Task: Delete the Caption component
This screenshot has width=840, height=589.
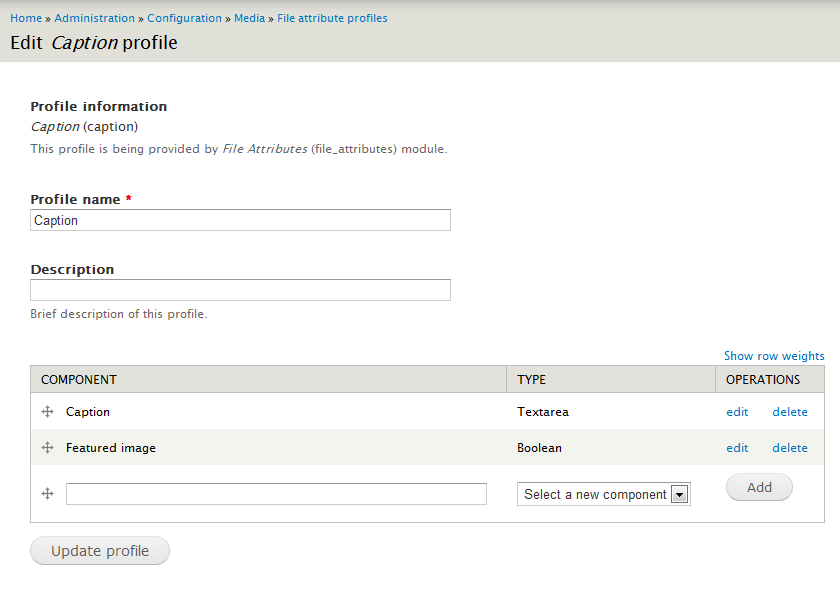Action: (x=789, y=411)
